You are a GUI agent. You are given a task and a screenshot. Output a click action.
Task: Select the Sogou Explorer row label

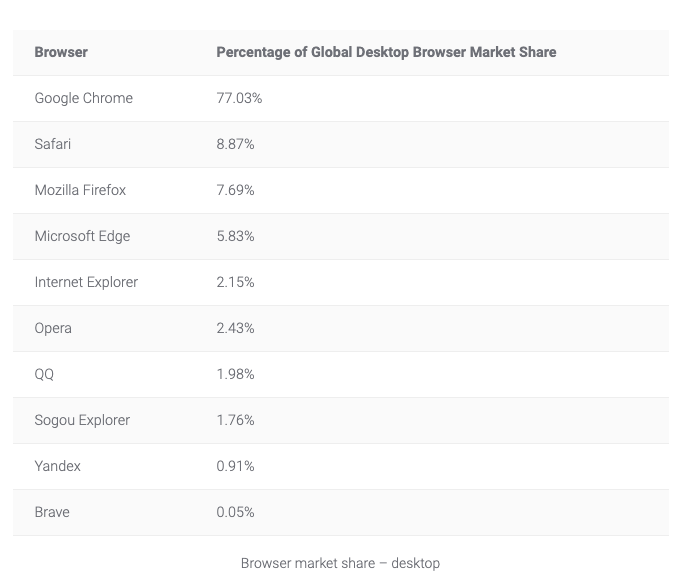coord(82,420)
